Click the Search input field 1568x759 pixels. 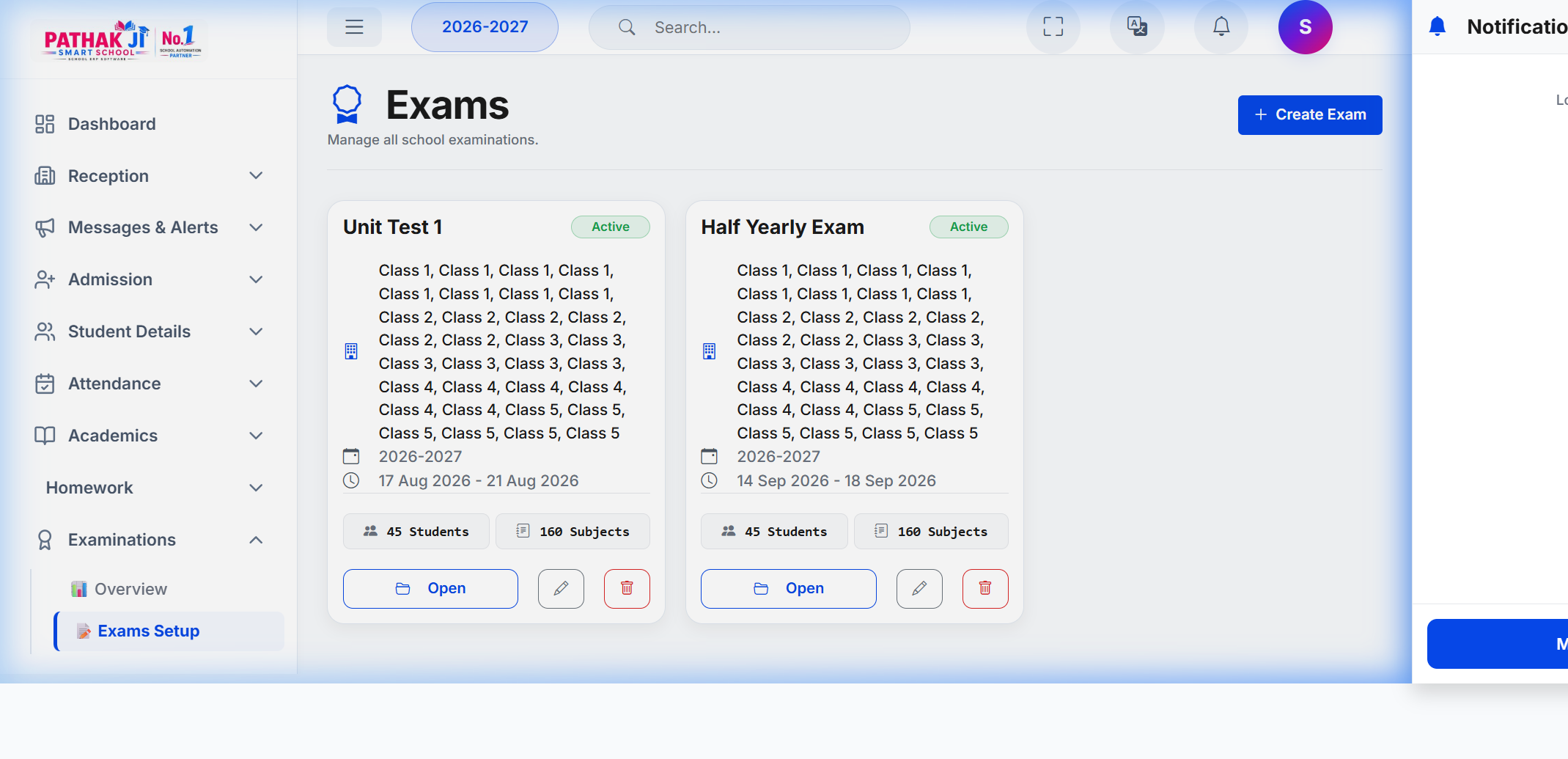coord(749,27)
